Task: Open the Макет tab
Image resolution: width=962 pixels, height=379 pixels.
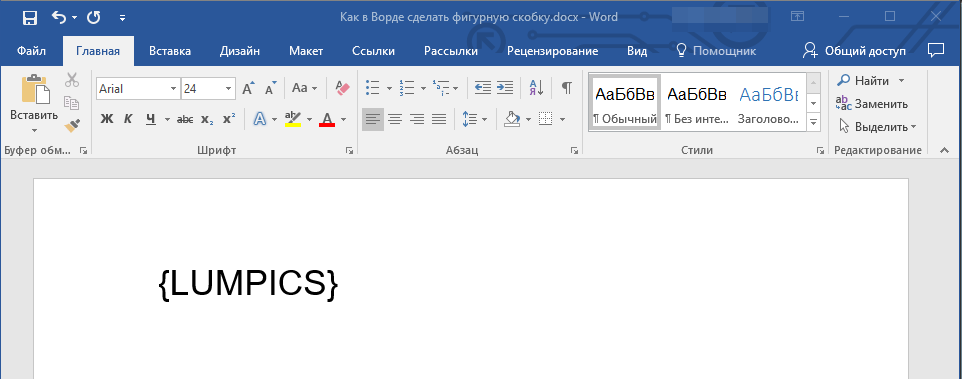Action: click(x=306, y=51)
